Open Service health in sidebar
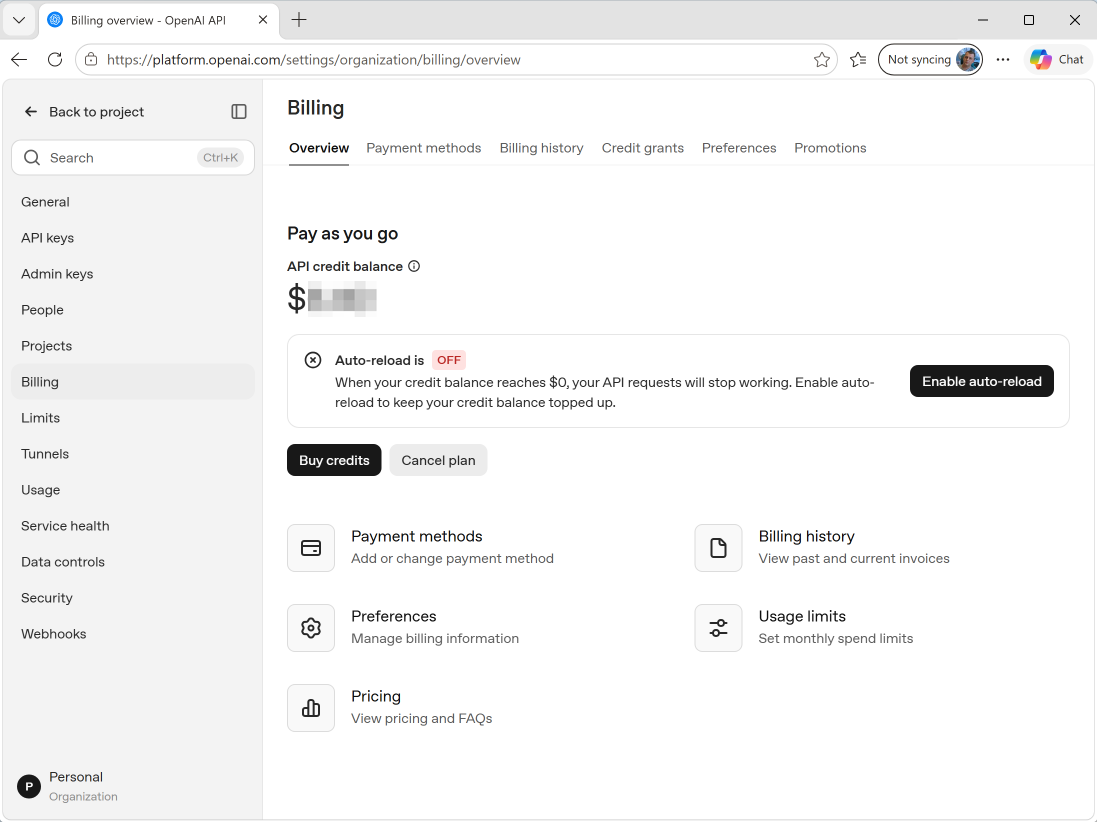 (133, 526)
